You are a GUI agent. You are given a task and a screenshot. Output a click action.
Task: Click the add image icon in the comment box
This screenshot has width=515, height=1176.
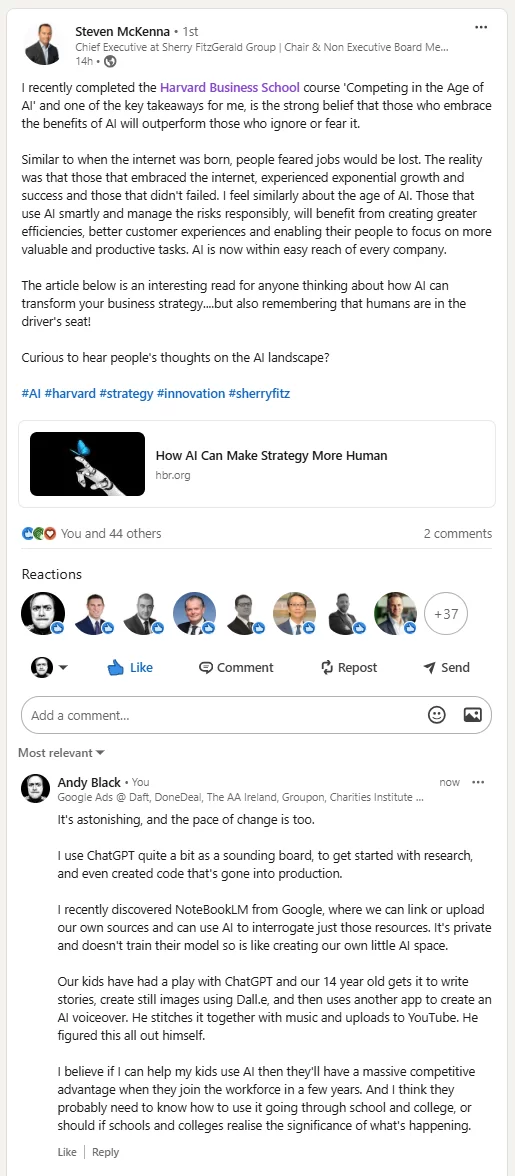472,715
